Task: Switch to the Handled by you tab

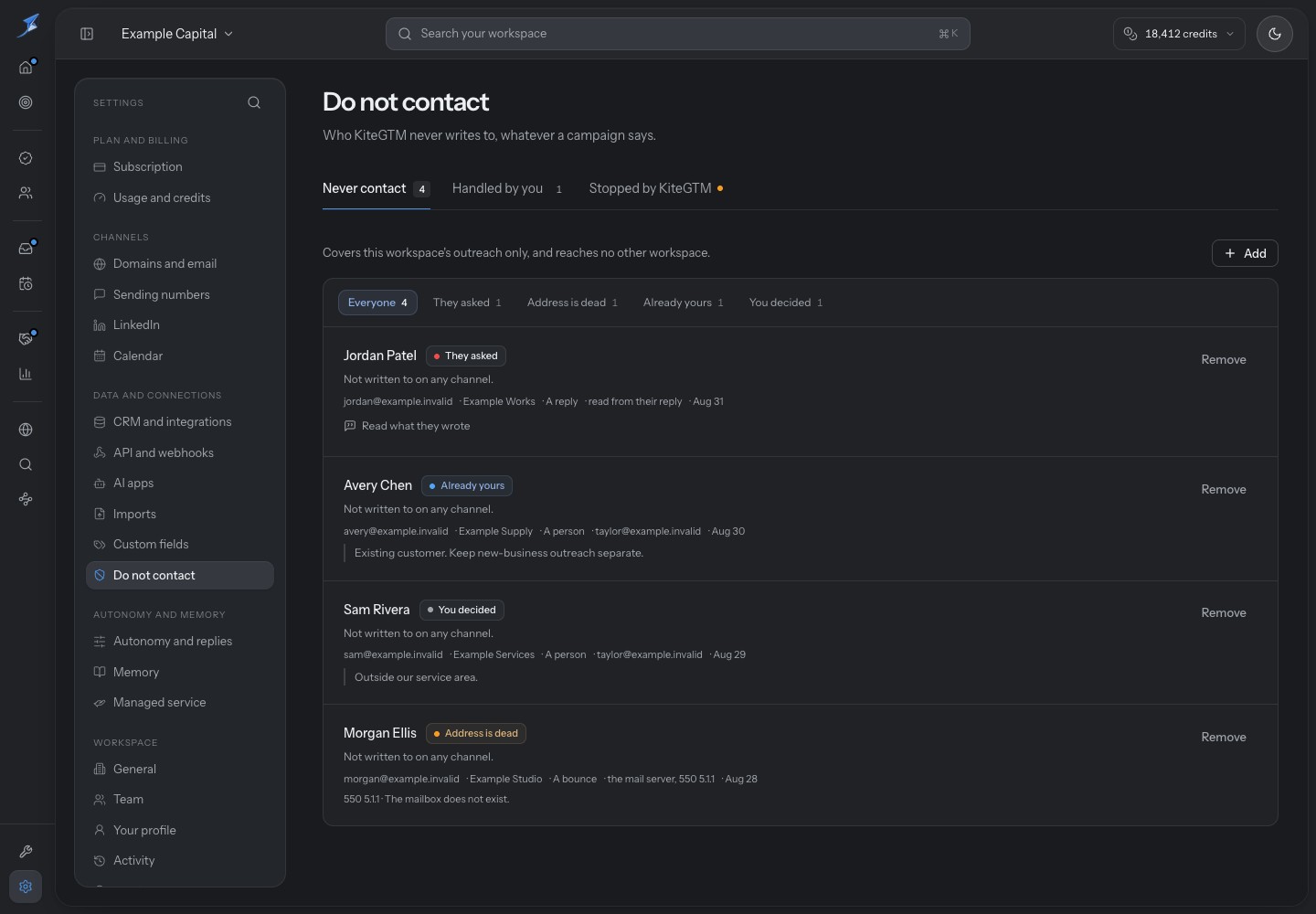Action: coord(508,188)
